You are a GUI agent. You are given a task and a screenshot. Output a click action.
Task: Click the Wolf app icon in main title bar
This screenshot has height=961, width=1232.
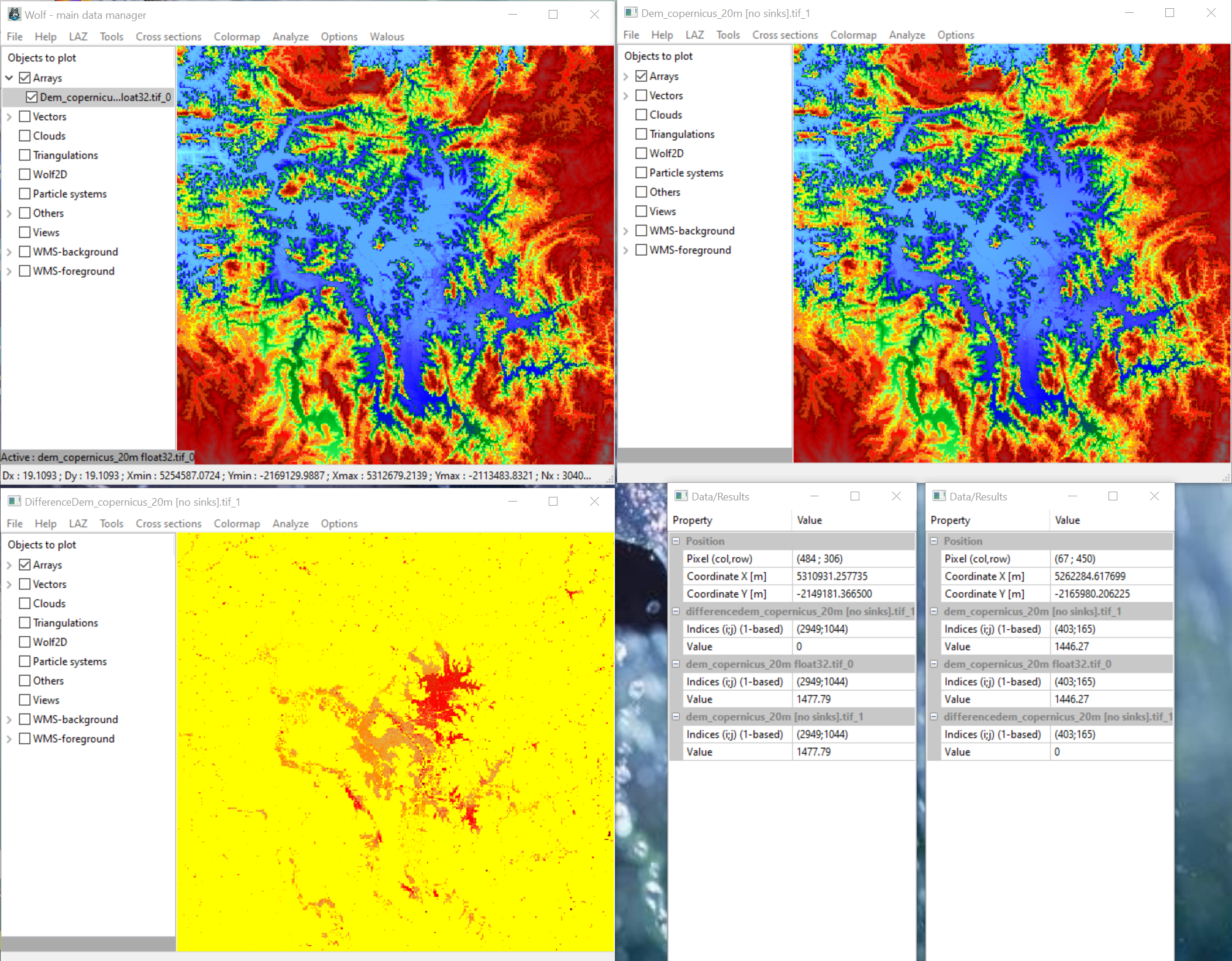pyautogui.click(x=14, y=14)
